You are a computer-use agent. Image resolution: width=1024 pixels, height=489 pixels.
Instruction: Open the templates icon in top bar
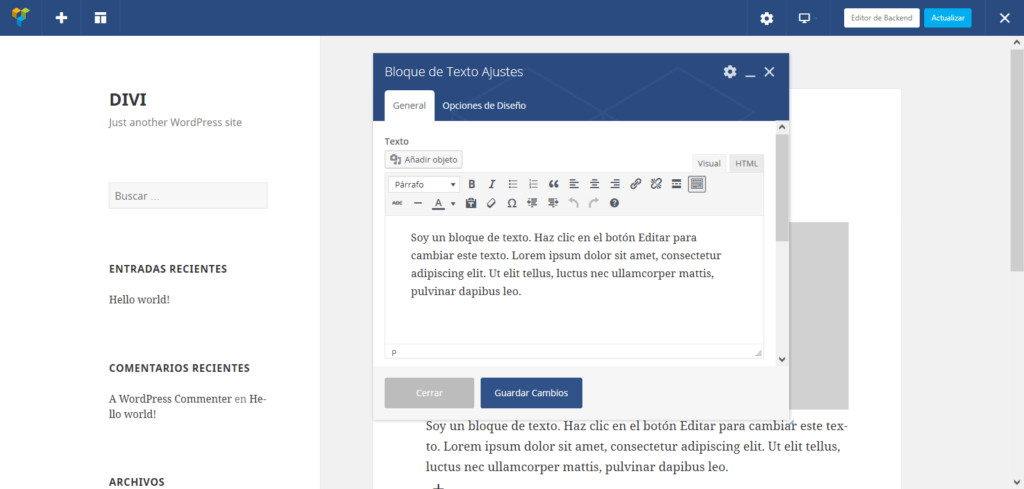pos(100,18)
